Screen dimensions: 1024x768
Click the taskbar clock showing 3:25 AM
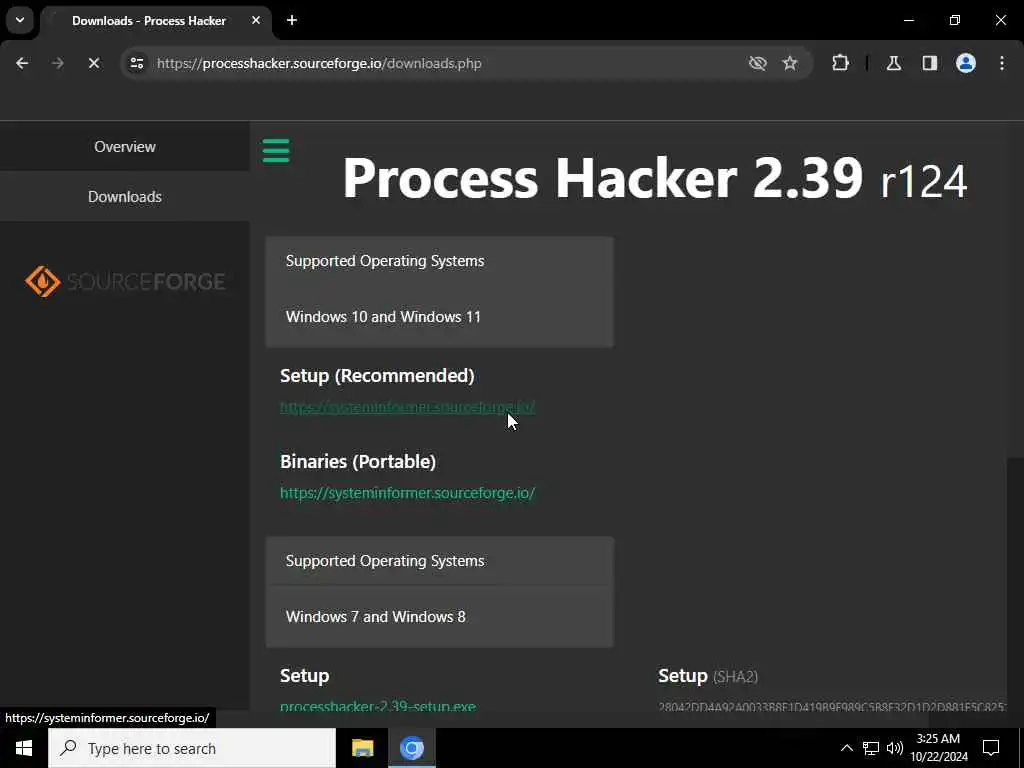tap(939, 748)
